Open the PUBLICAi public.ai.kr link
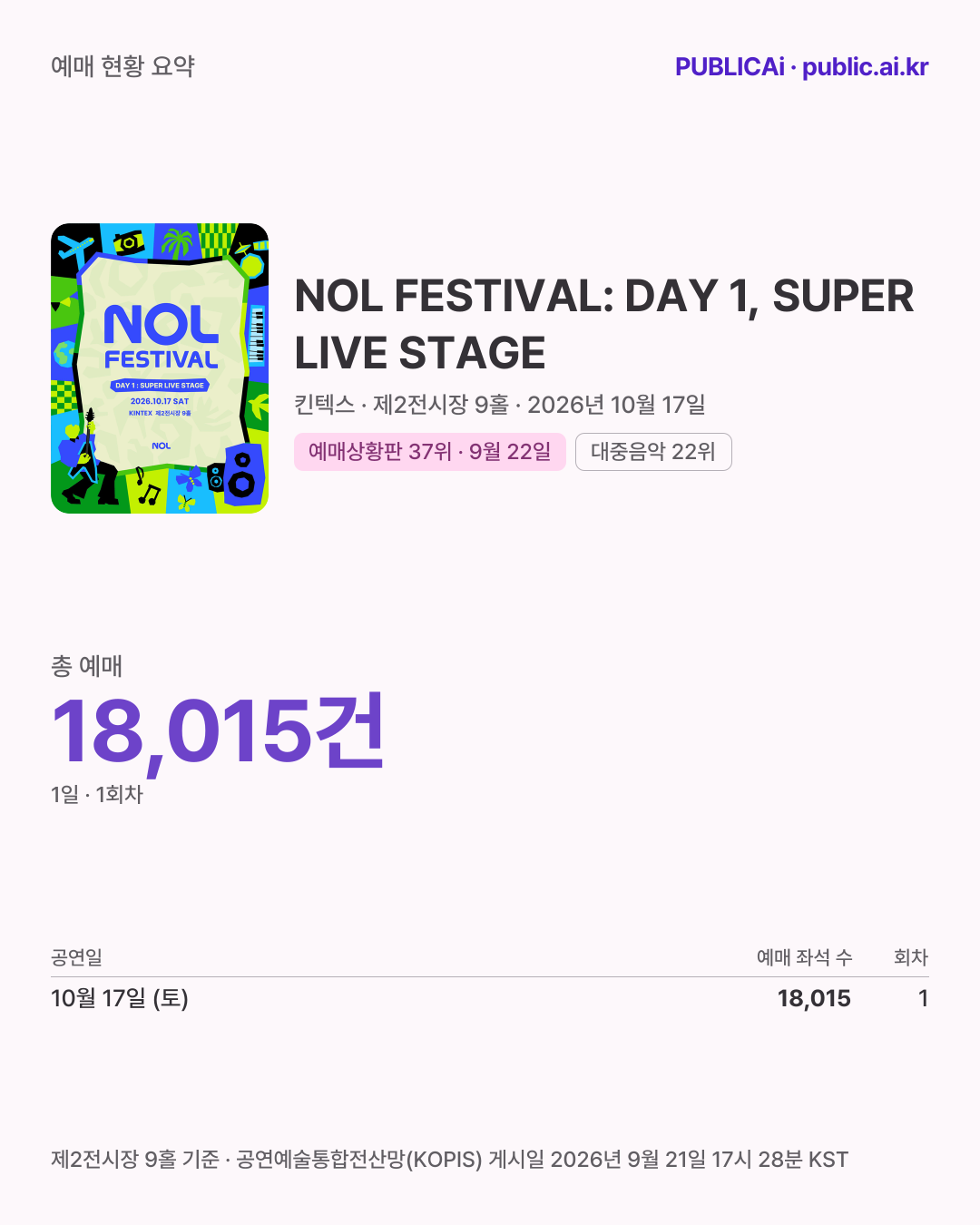 [x=801, y=67]
